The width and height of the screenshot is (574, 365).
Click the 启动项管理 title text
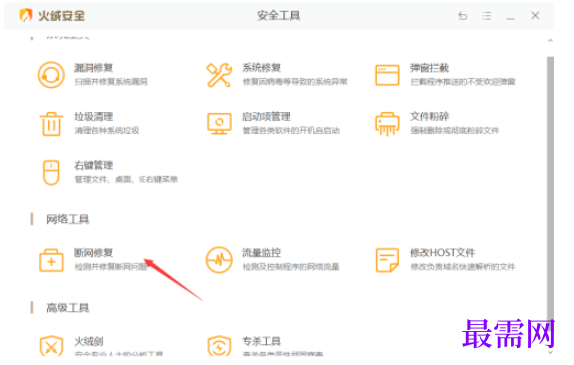tap(266, 117)
